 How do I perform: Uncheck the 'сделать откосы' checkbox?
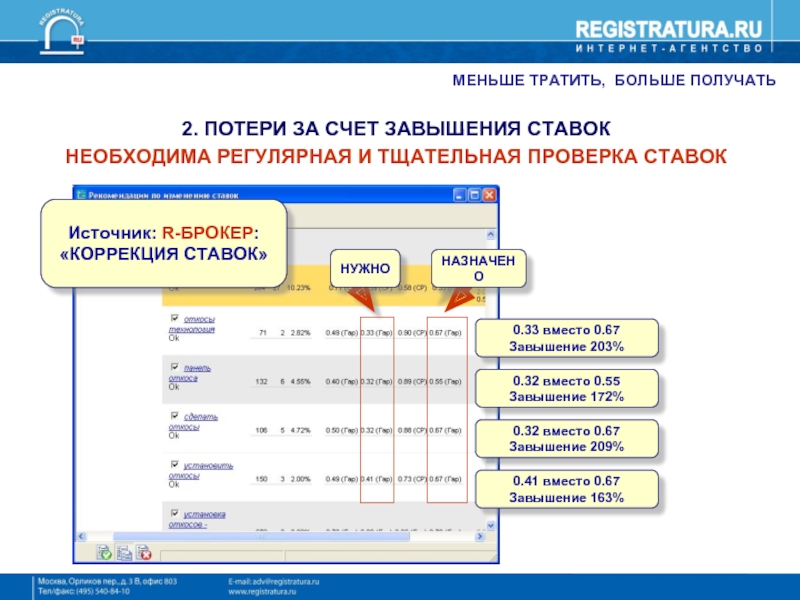(173, 416)
